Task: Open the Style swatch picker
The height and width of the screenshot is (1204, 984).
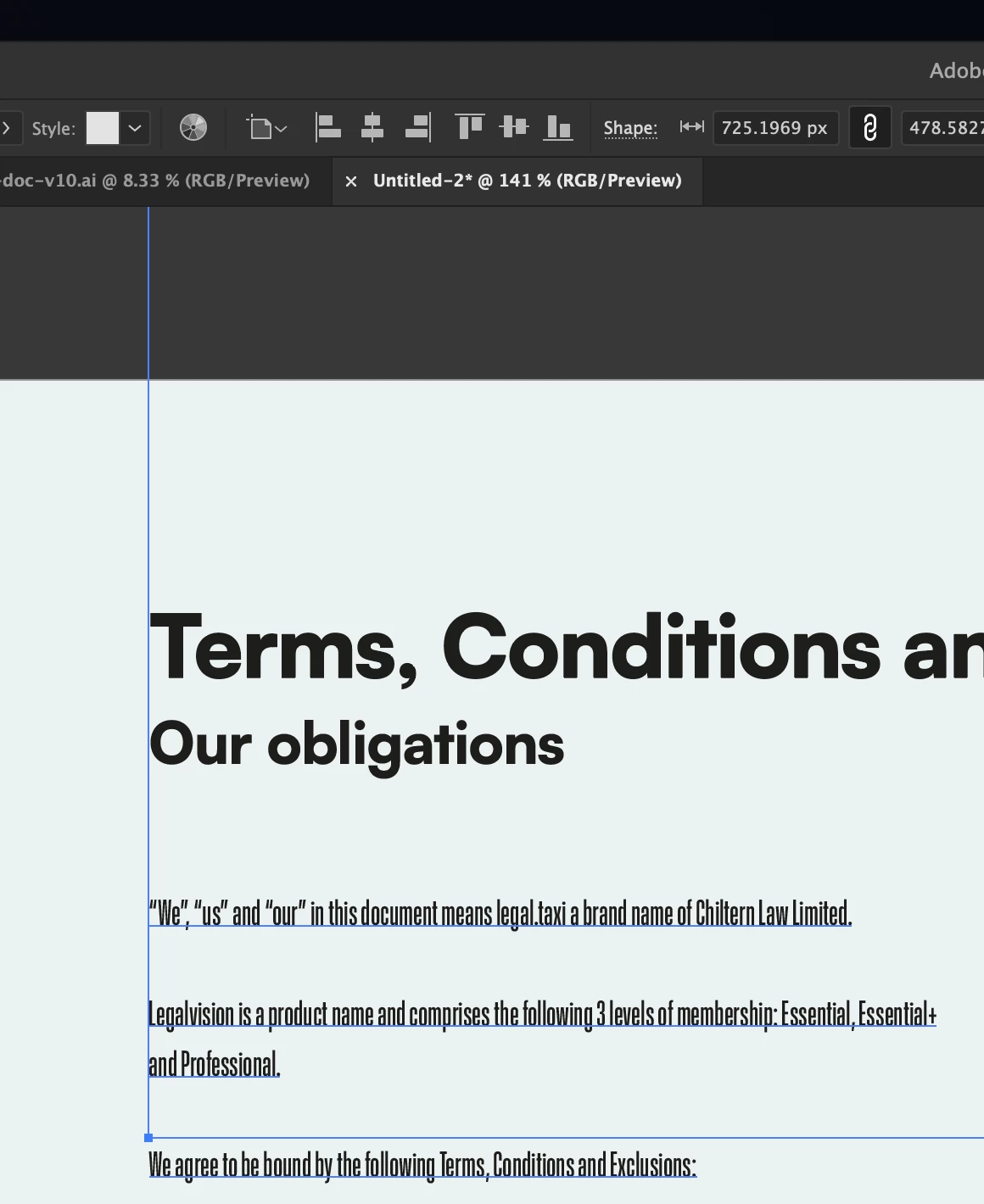Action: pos(103,128)
